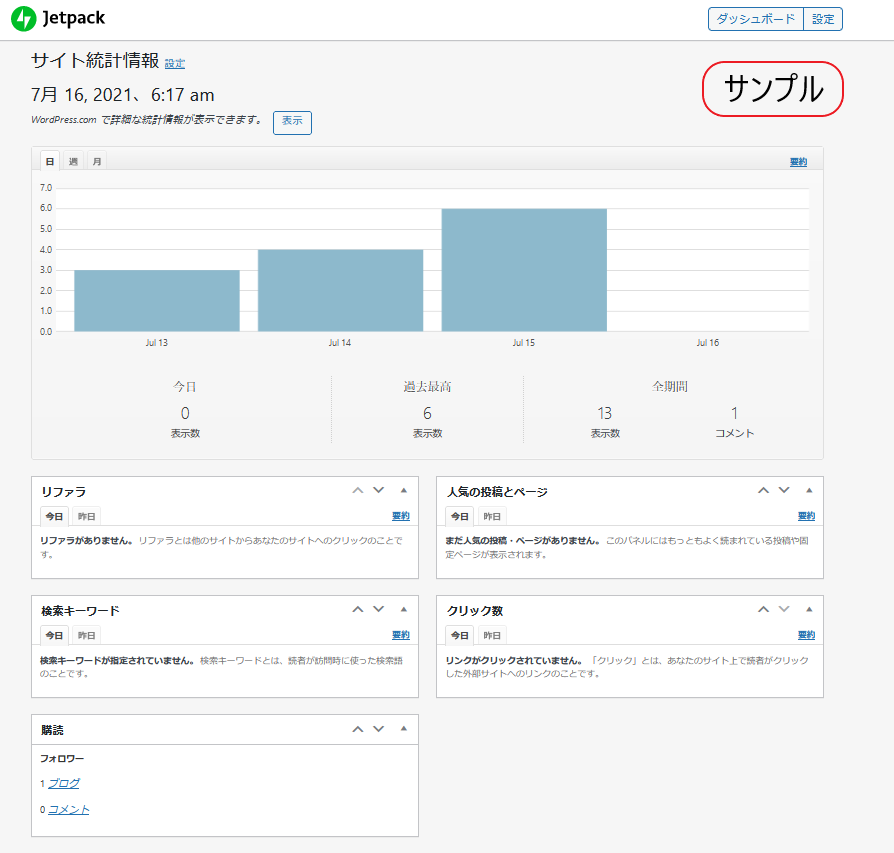Select 昨日 tab in 検索キーワード panel
Screen dimensions: 894x853
(x=86, y=636)
